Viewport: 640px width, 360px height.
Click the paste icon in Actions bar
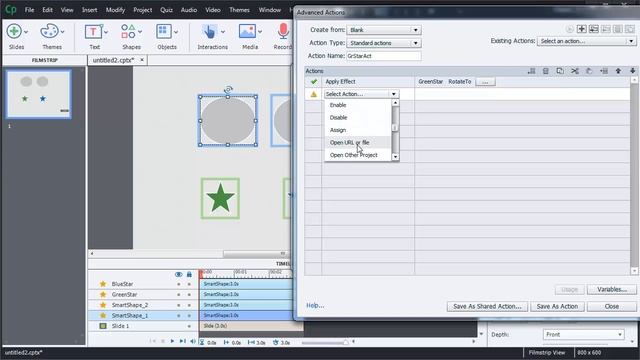pyautogui.click(x=589, y=71)
